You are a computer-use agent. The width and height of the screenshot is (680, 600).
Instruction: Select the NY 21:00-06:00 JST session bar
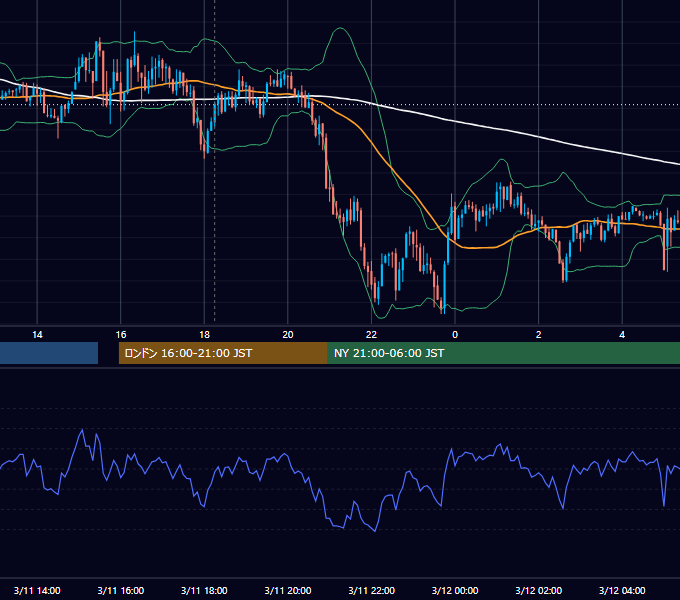503,353
